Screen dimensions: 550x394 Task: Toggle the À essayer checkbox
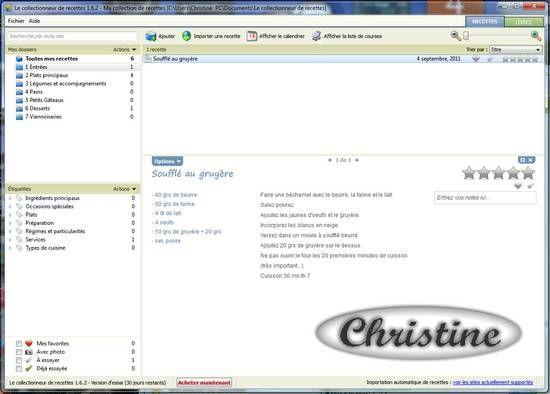(x=19, y=360)
